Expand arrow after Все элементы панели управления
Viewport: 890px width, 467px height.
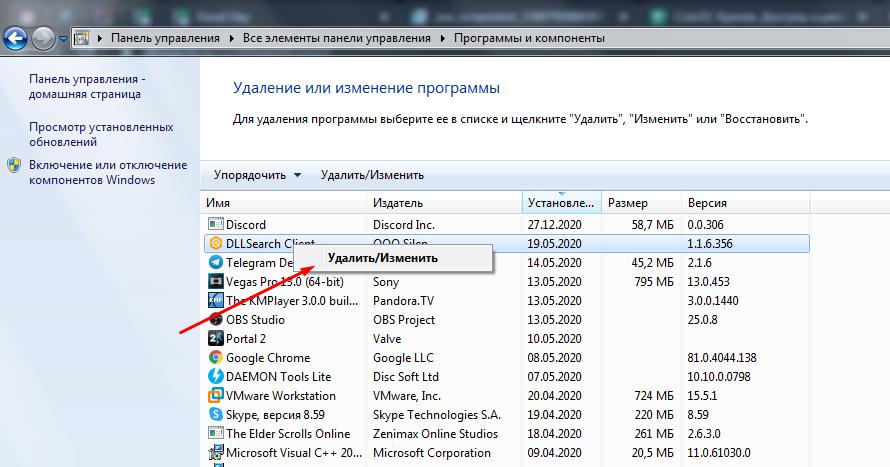(443, 39)
